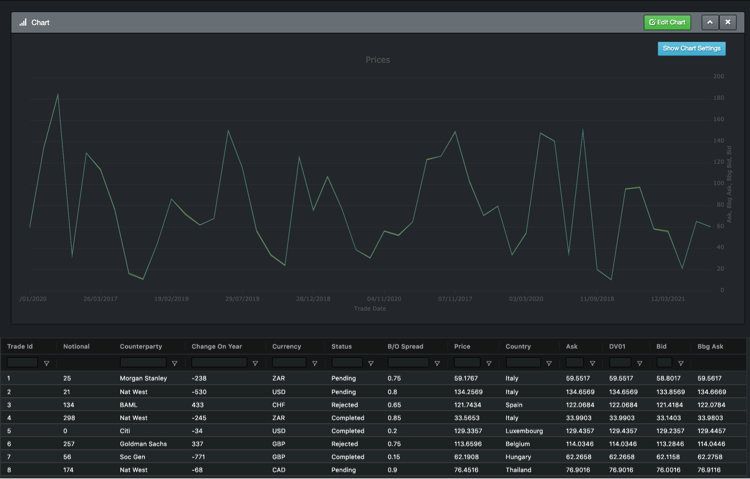Open the Counterparty column filter funnel icon

click(x=175, y=363)
